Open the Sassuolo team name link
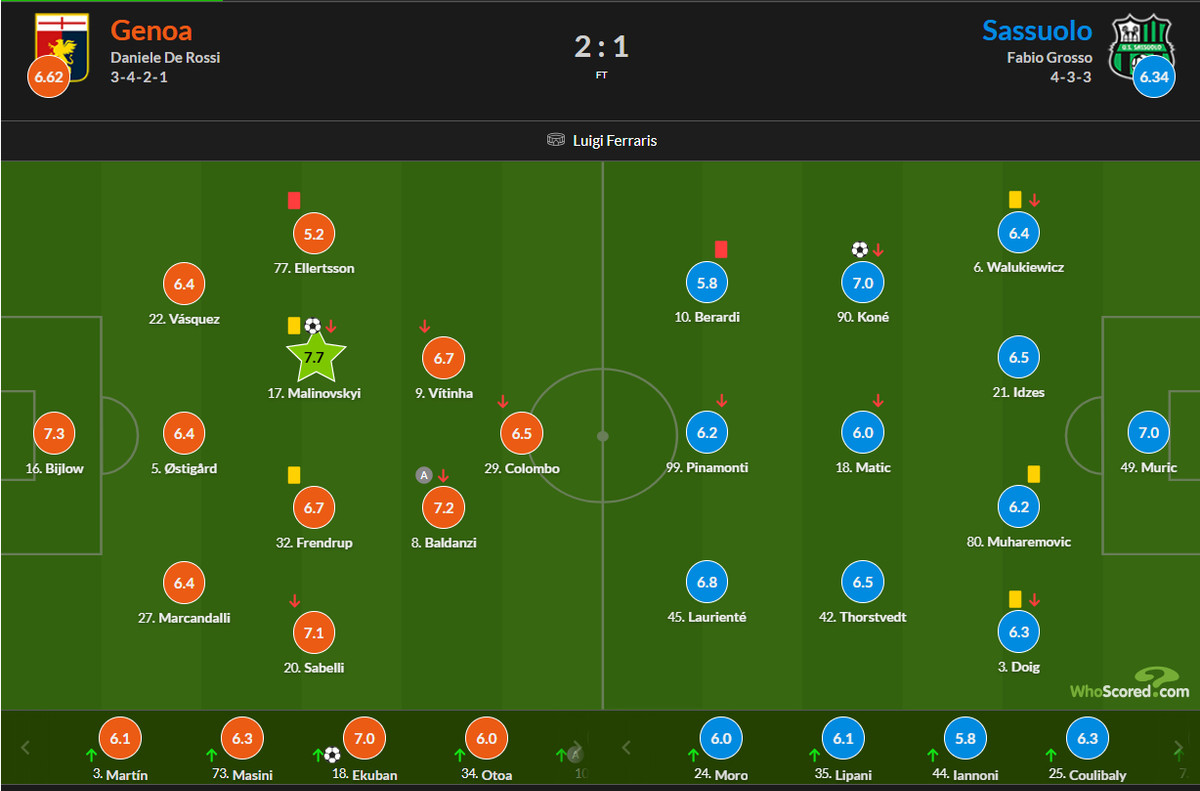The height and width of the screenshot is (791, 1200). [1036, 29]
